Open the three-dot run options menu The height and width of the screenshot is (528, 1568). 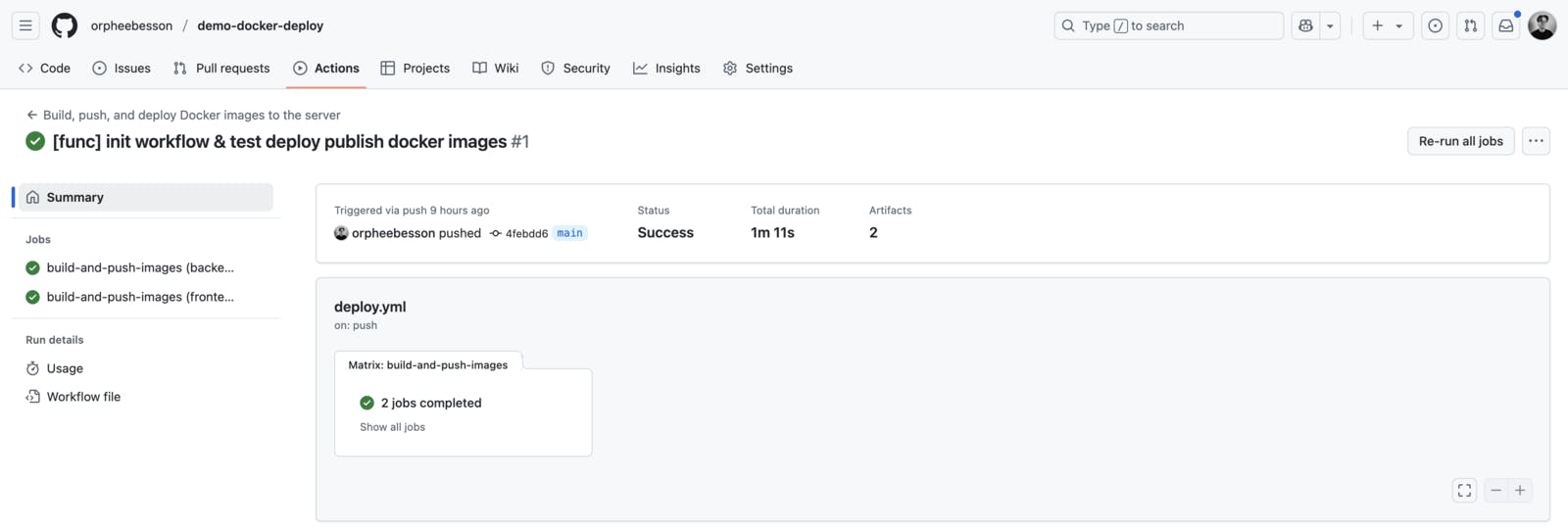1536,141
